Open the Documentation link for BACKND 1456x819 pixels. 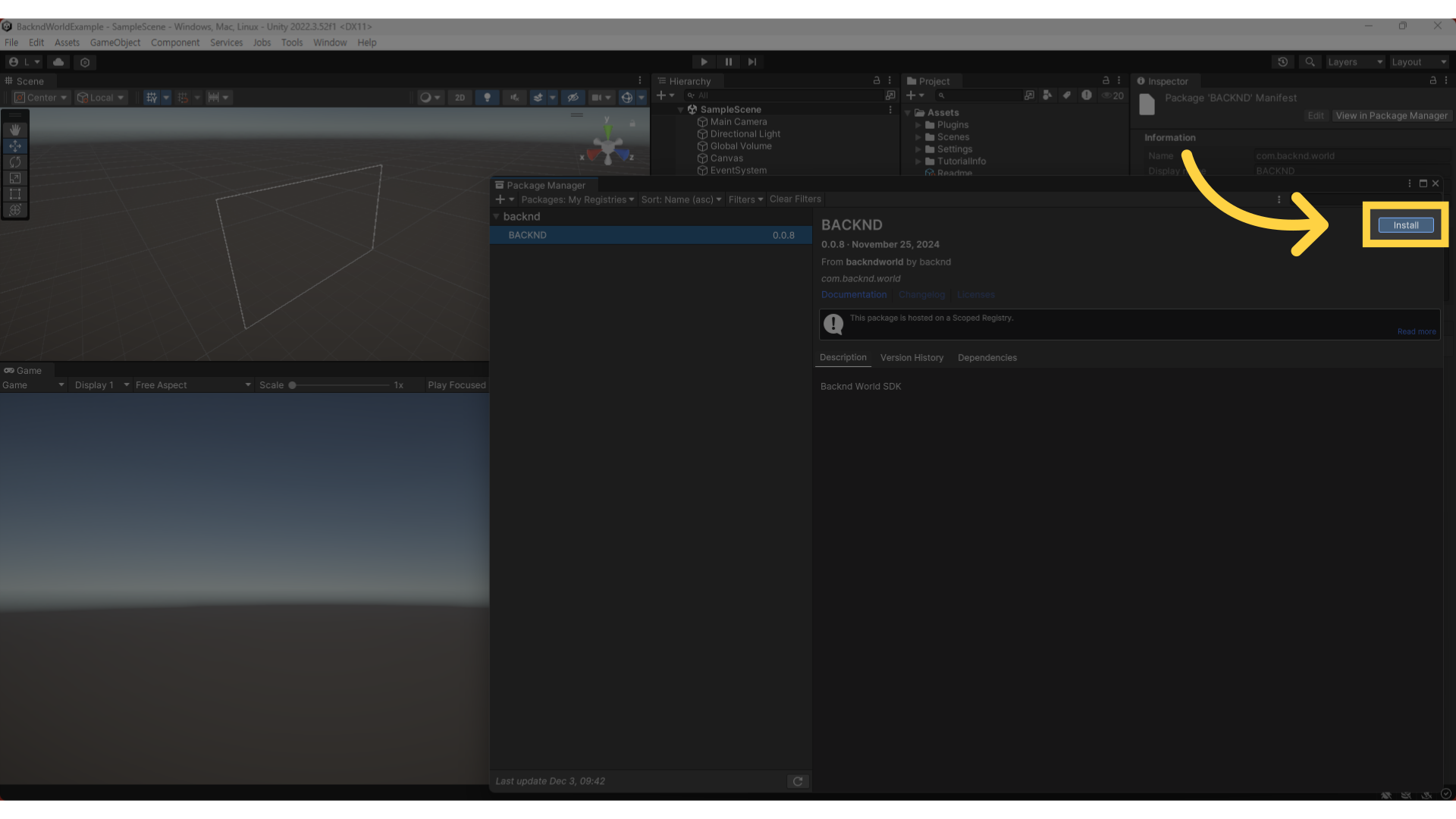coord(853,294)
